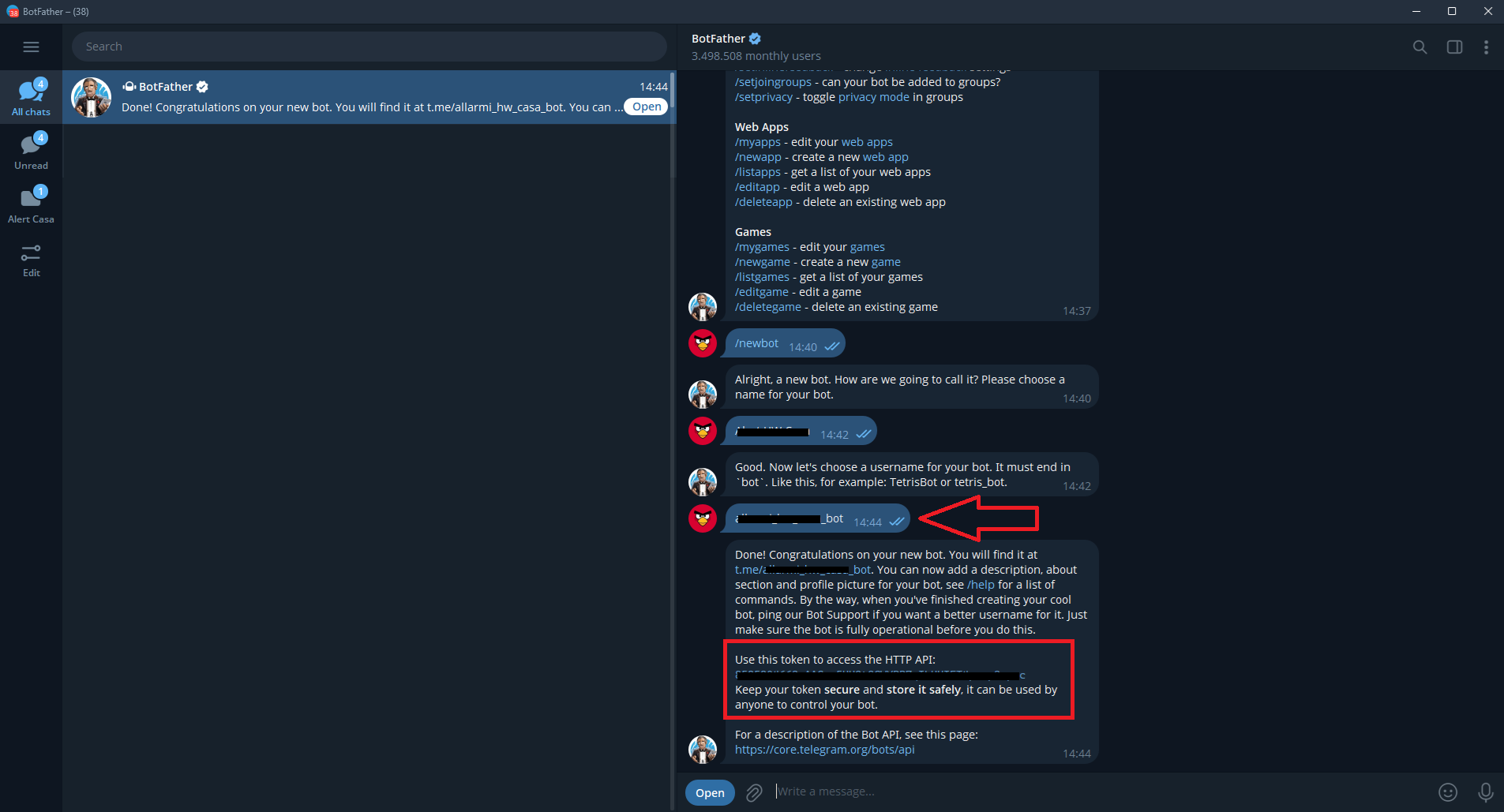Open the emoji picker
The width and height of the screenshot is (1504, 812).
pos(1448,792)
